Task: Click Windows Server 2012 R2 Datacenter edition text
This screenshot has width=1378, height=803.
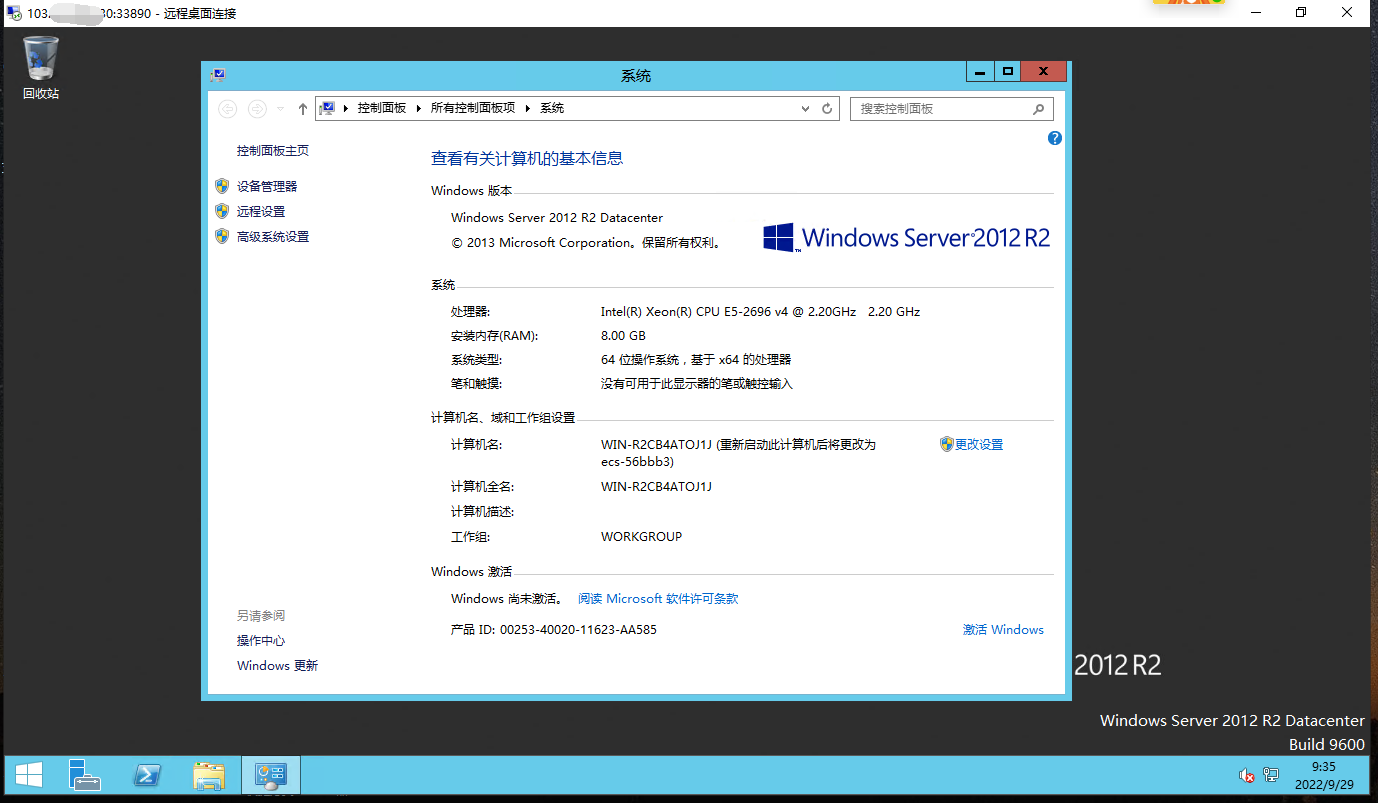Action: [557, 218]
